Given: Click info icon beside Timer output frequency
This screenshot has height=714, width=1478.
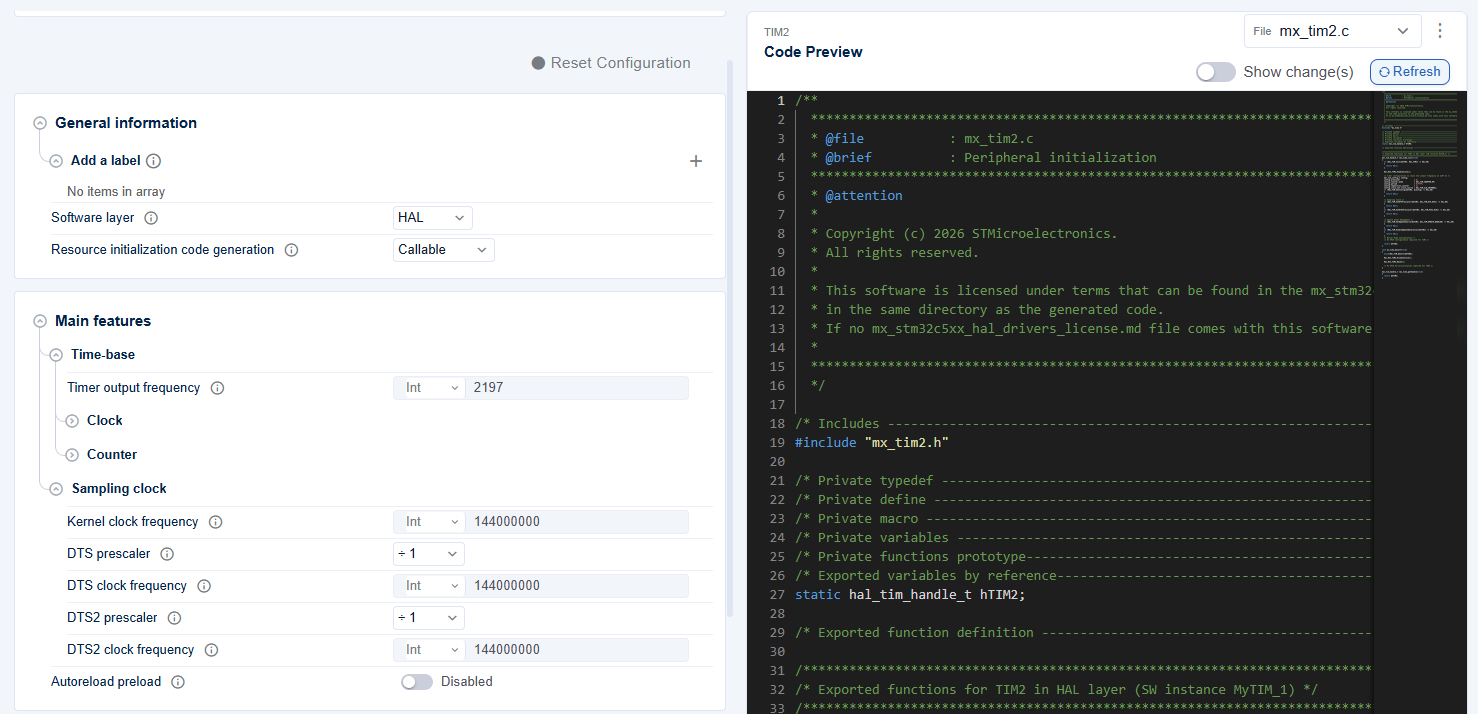Looking at the screenshot, I should pyautogui.click(x=217, y=388).
